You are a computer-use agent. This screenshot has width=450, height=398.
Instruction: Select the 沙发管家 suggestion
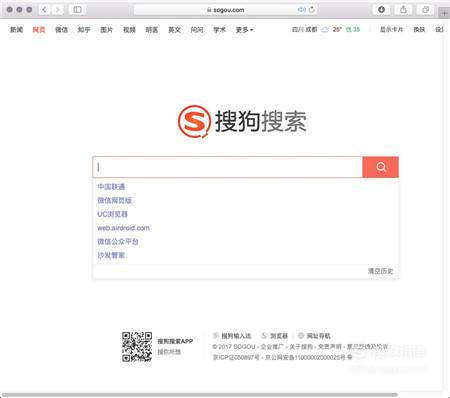[111, 255]
